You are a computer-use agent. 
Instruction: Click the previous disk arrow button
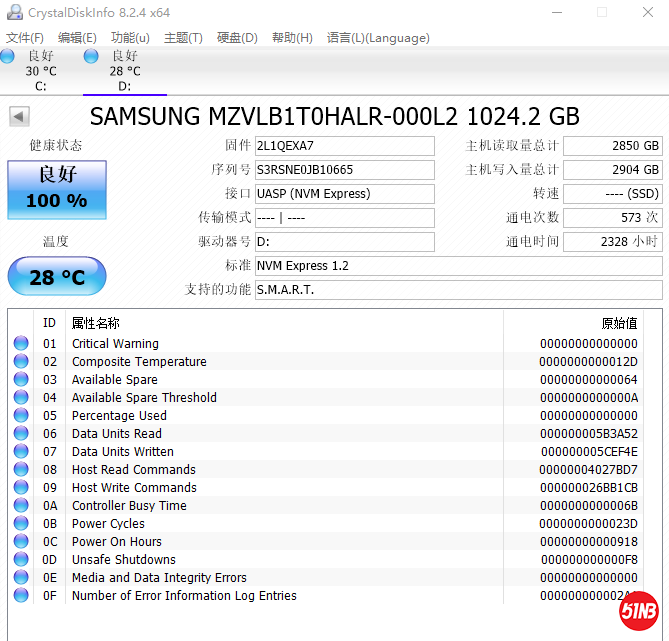[x=19, y=117]
